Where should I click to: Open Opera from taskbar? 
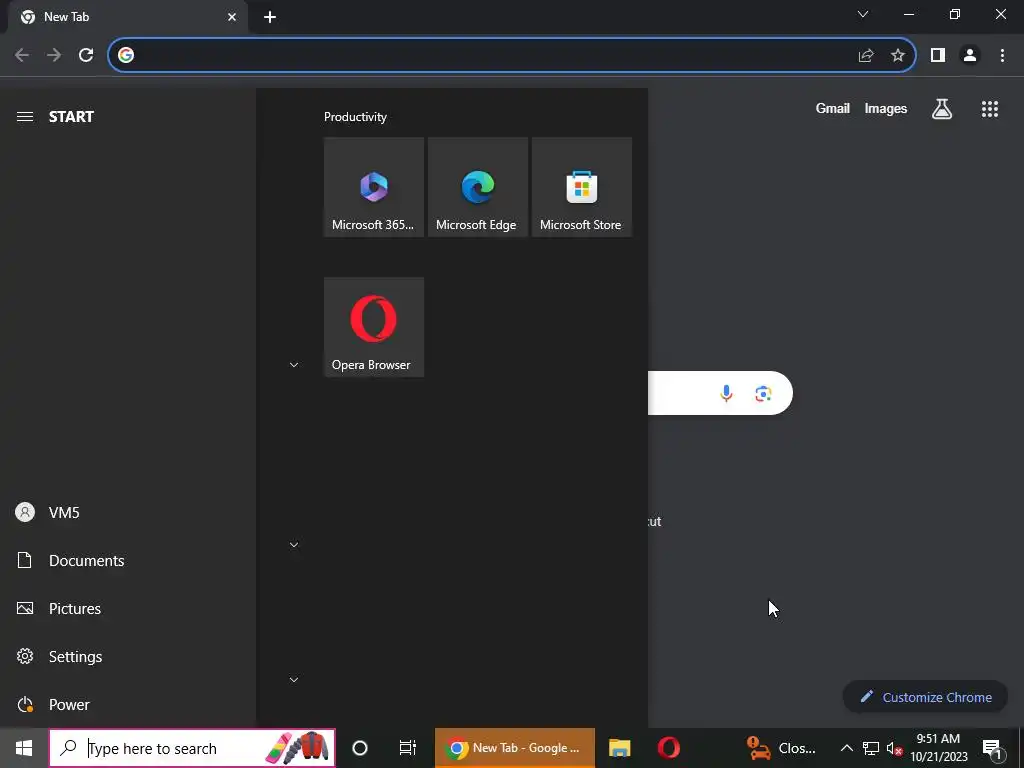[x=669, y=748]
